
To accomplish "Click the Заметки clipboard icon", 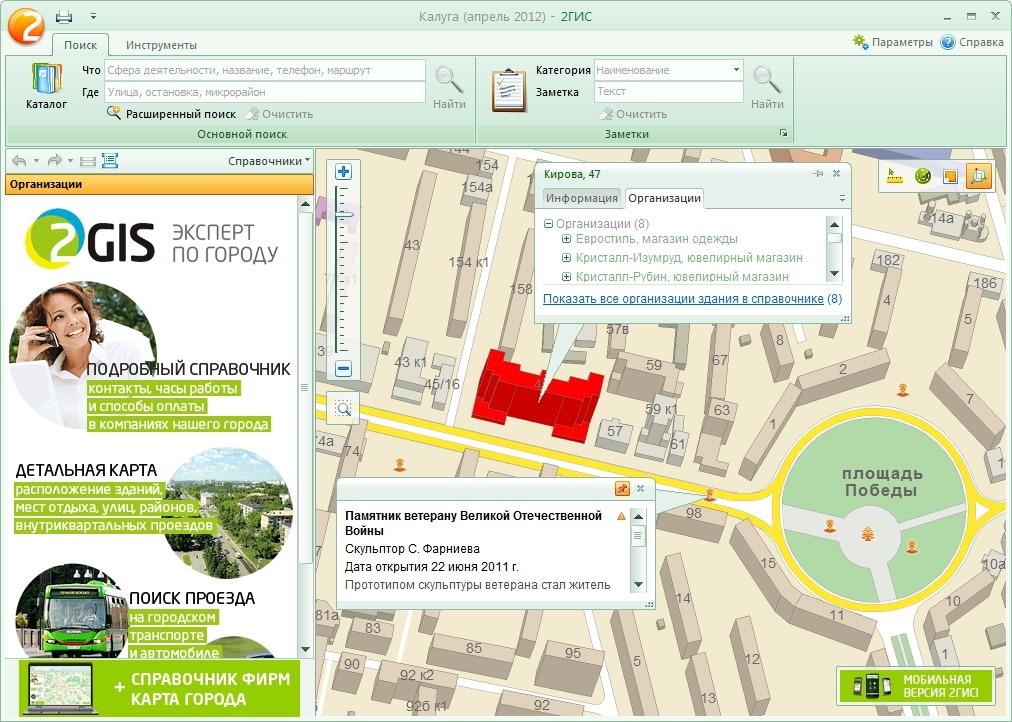I will [x=509, y=89].
